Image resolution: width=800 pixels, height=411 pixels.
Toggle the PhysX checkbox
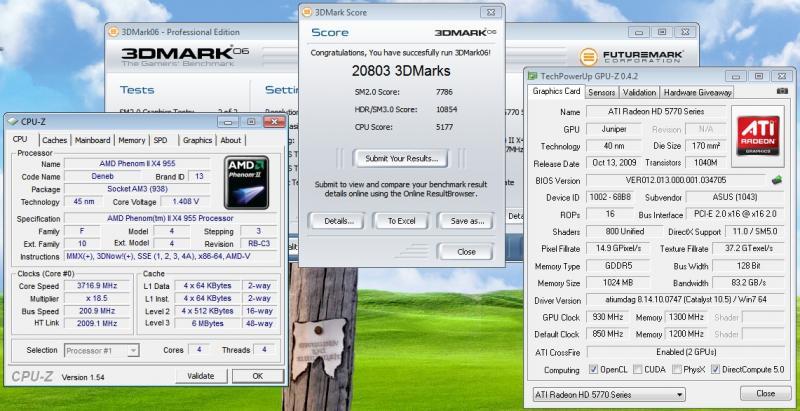coord(677,369)
